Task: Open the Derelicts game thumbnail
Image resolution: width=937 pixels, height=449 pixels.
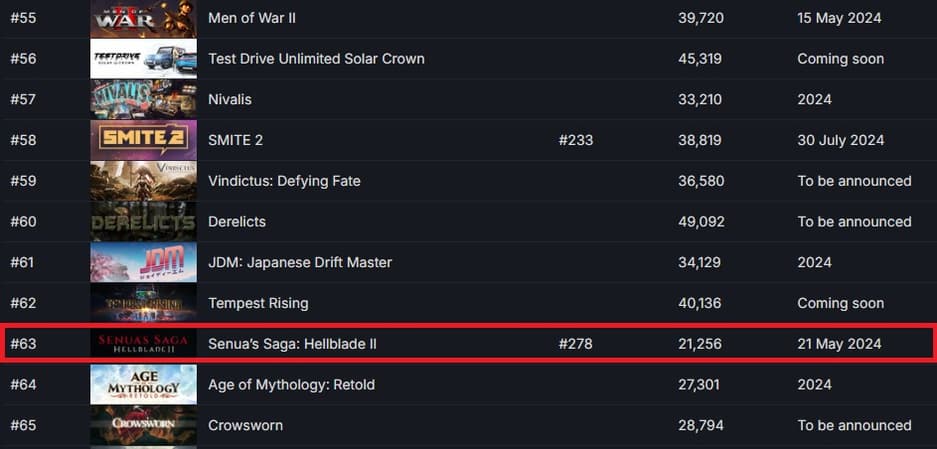Action: pos(143,222)
